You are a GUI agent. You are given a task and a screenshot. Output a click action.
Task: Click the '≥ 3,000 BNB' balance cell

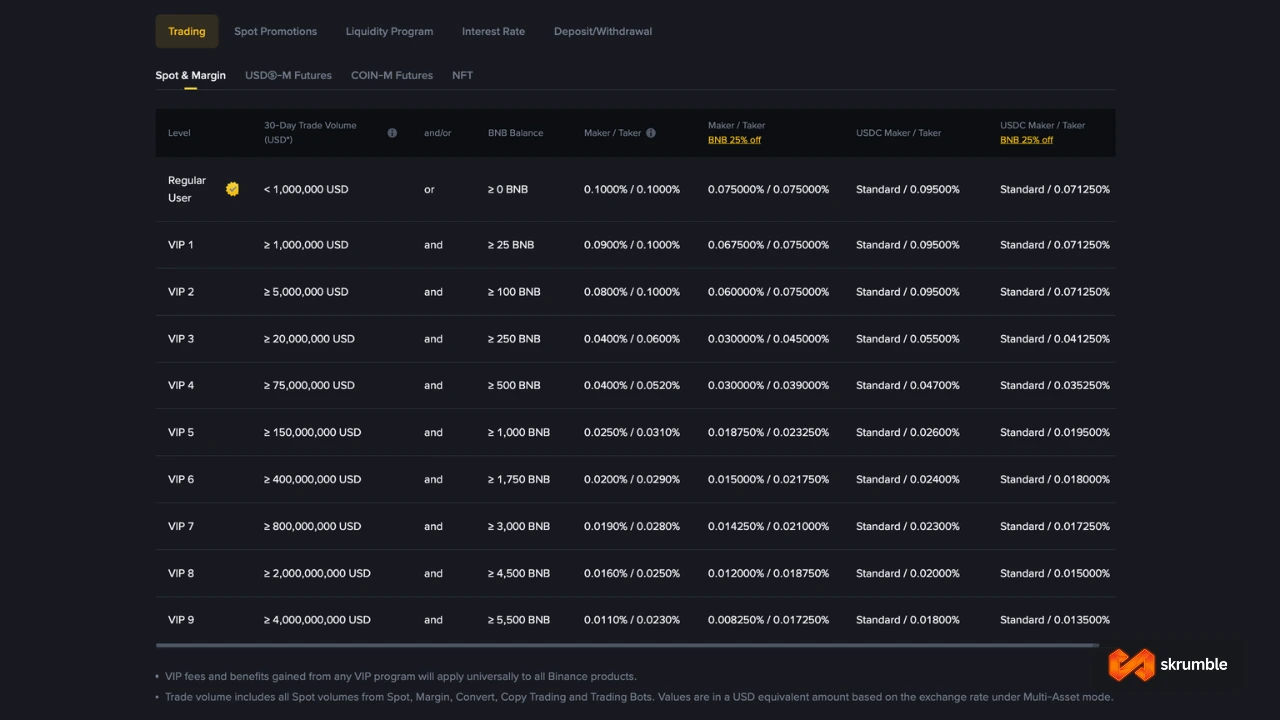point(519,526)
